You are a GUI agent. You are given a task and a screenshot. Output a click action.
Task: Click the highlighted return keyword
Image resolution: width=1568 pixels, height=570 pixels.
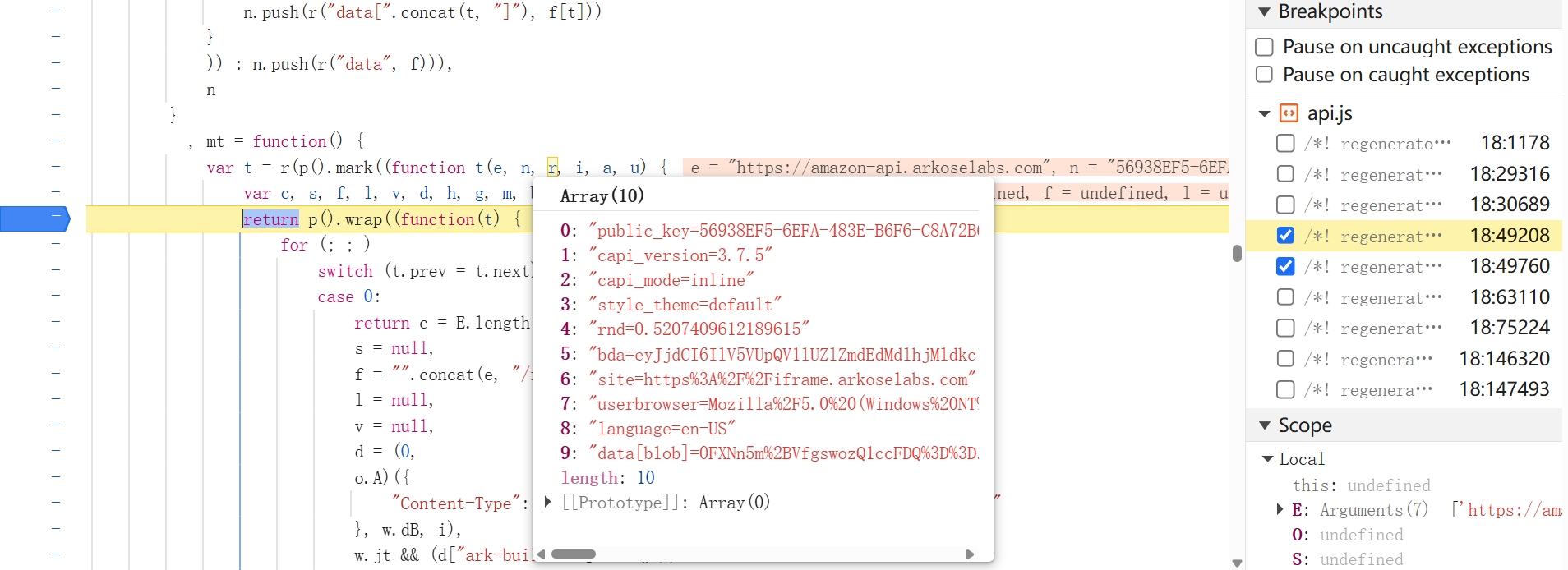pyautogui.click(x=270, y=219)
